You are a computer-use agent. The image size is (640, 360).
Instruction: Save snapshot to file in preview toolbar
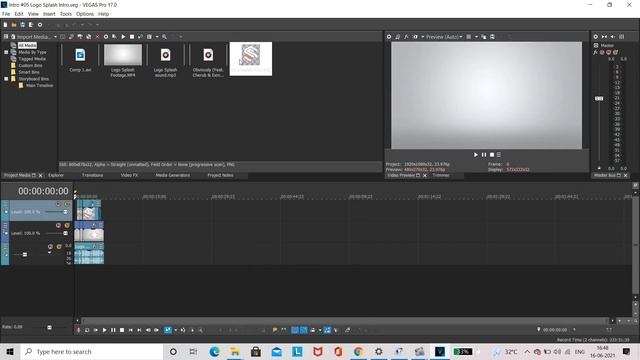tap(492, 37)
